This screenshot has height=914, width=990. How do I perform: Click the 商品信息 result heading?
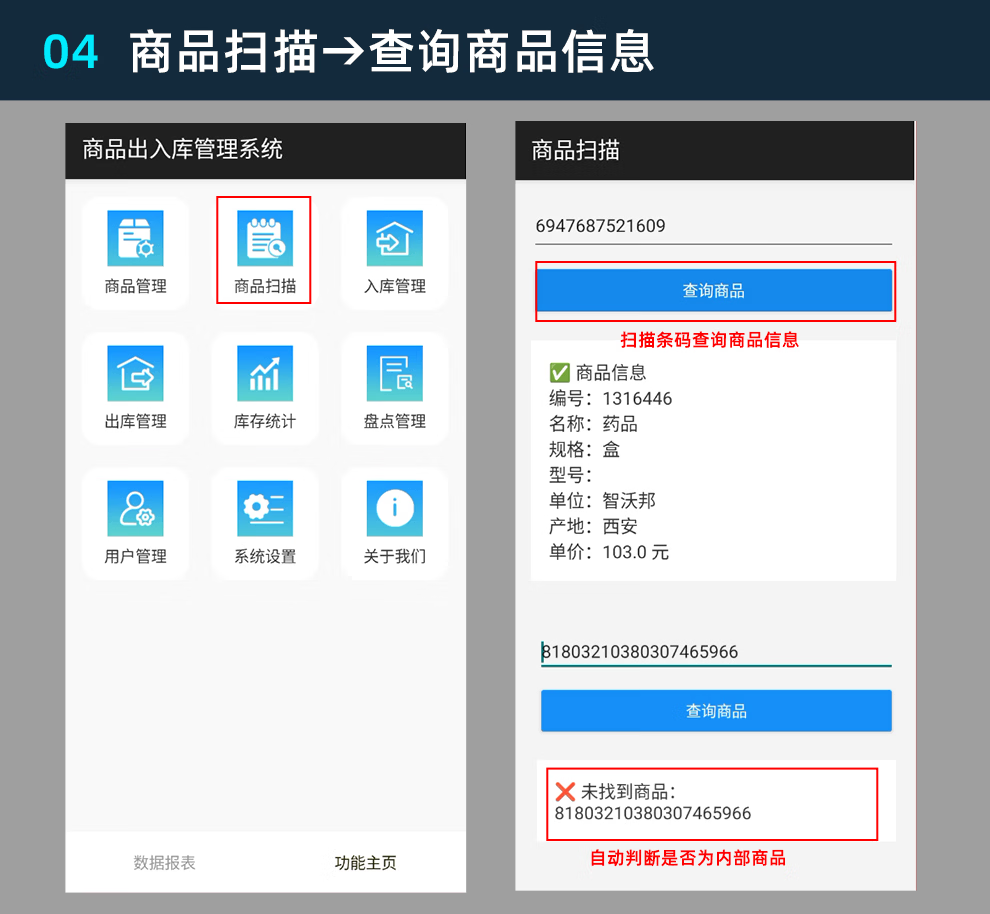[598, 372]
